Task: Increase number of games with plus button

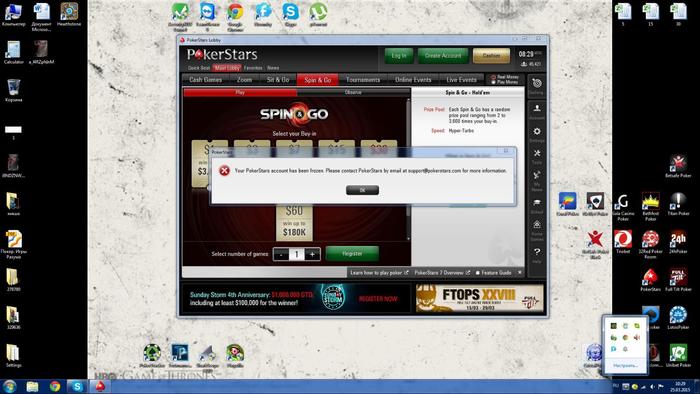Action: pyautogui.click(x=312, y=254)
